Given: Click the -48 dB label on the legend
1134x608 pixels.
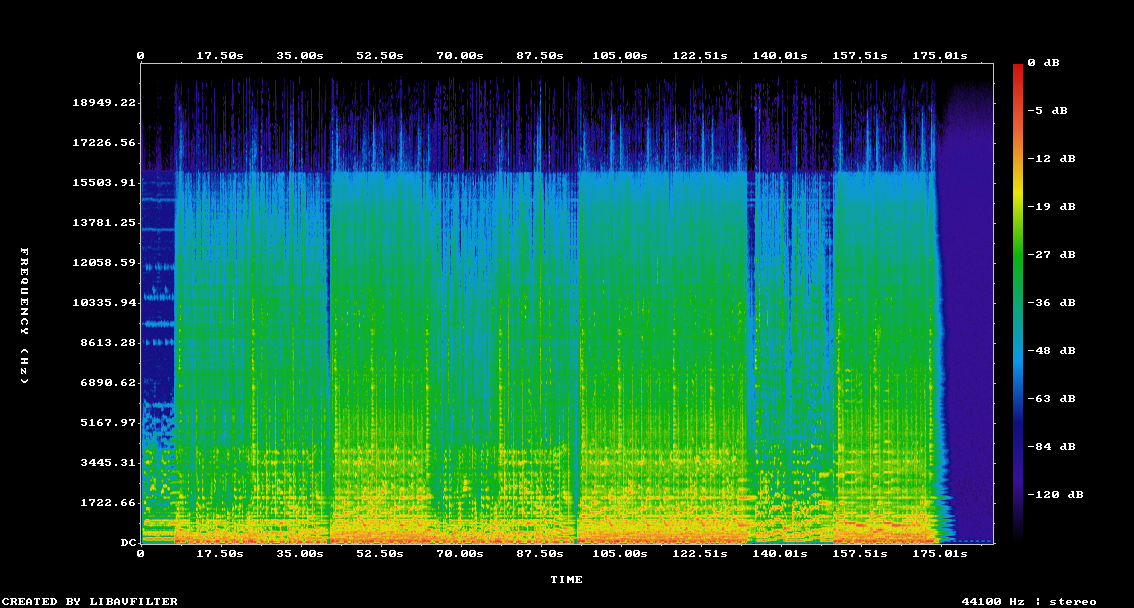Looking at the screenshot, I should pos(1053,351).
